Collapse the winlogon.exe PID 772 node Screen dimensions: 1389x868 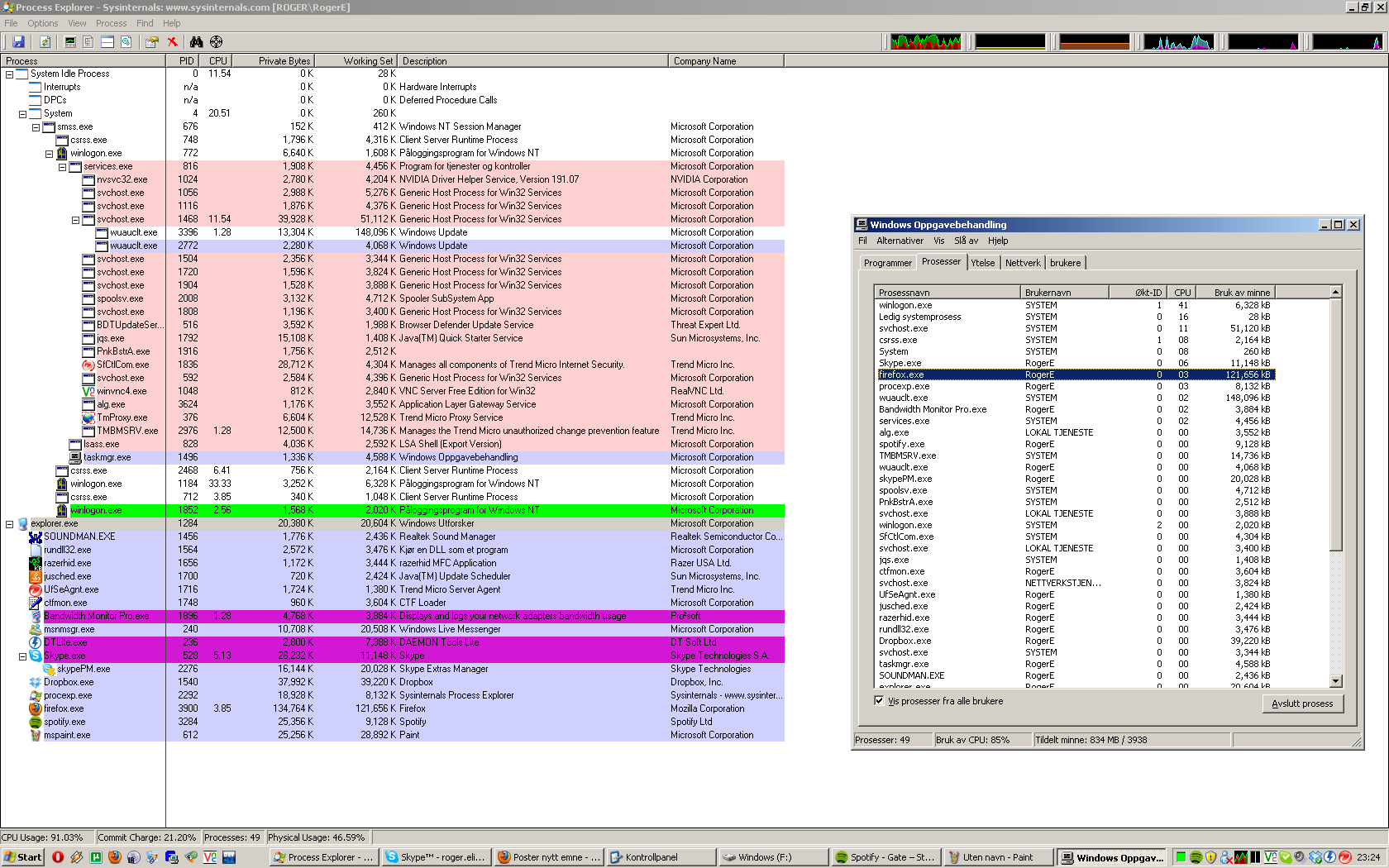point(49,154)
